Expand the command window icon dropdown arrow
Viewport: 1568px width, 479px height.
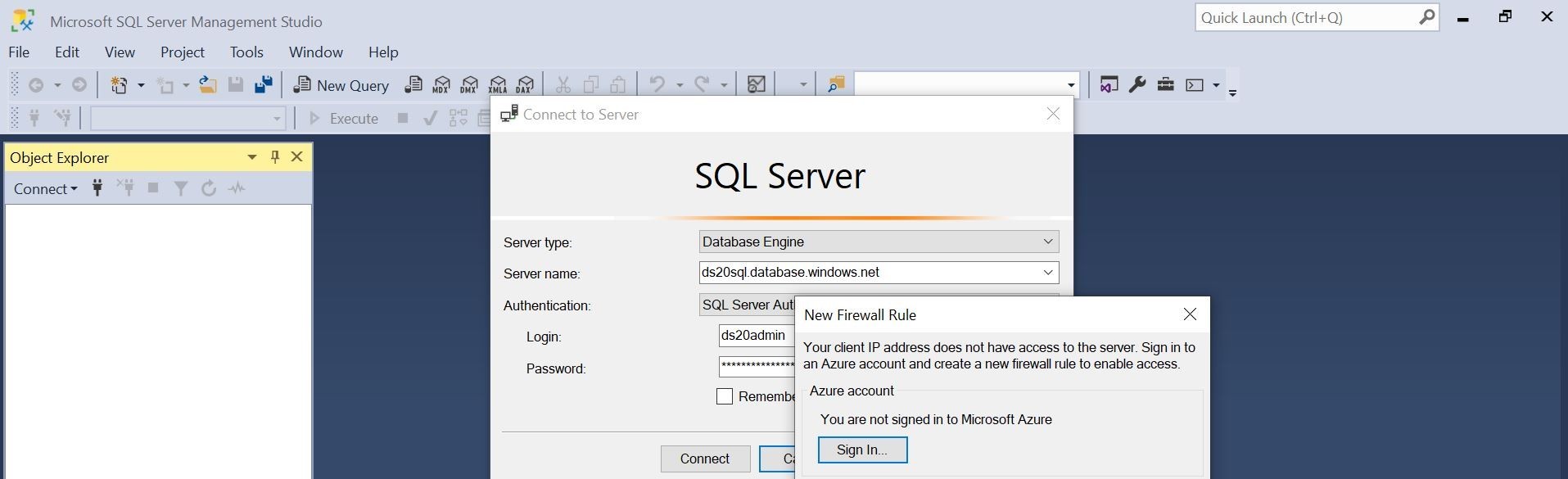(1216, 84)
